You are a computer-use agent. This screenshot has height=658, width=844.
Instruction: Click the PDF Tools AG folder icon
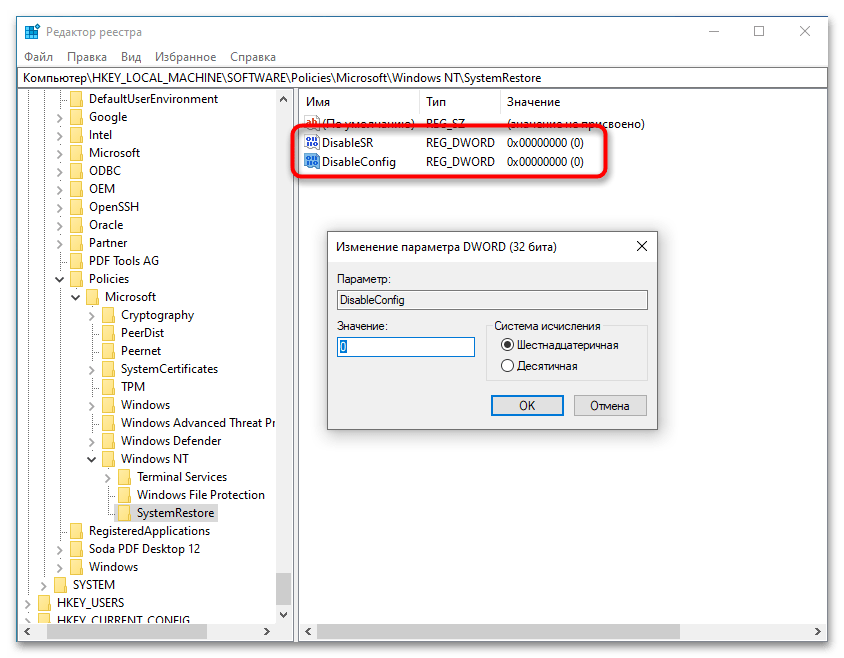tap(77, 261)
